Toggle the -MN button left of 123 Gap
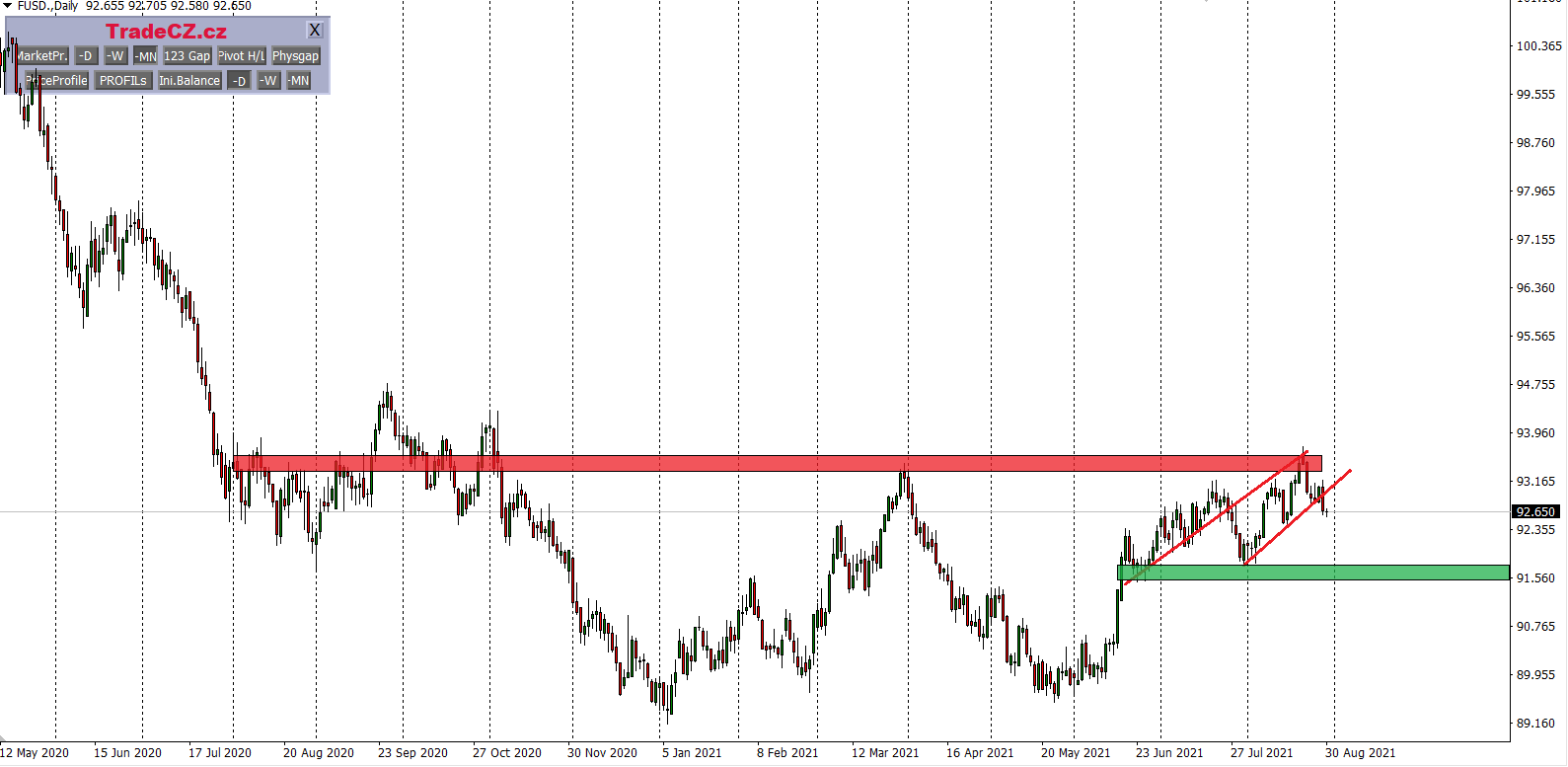The width and height of the screenshot is (1568, 767). pos(146,56)
